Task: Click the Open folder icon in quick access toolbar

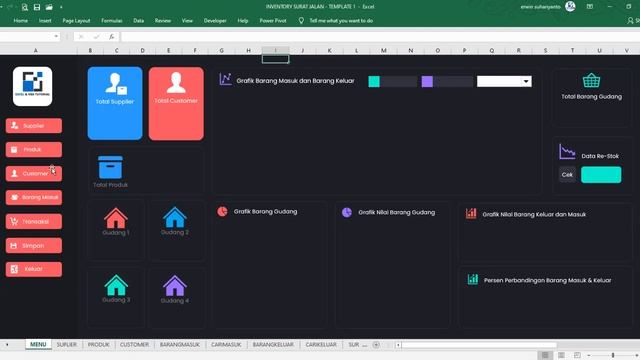Action: (49, 7)
